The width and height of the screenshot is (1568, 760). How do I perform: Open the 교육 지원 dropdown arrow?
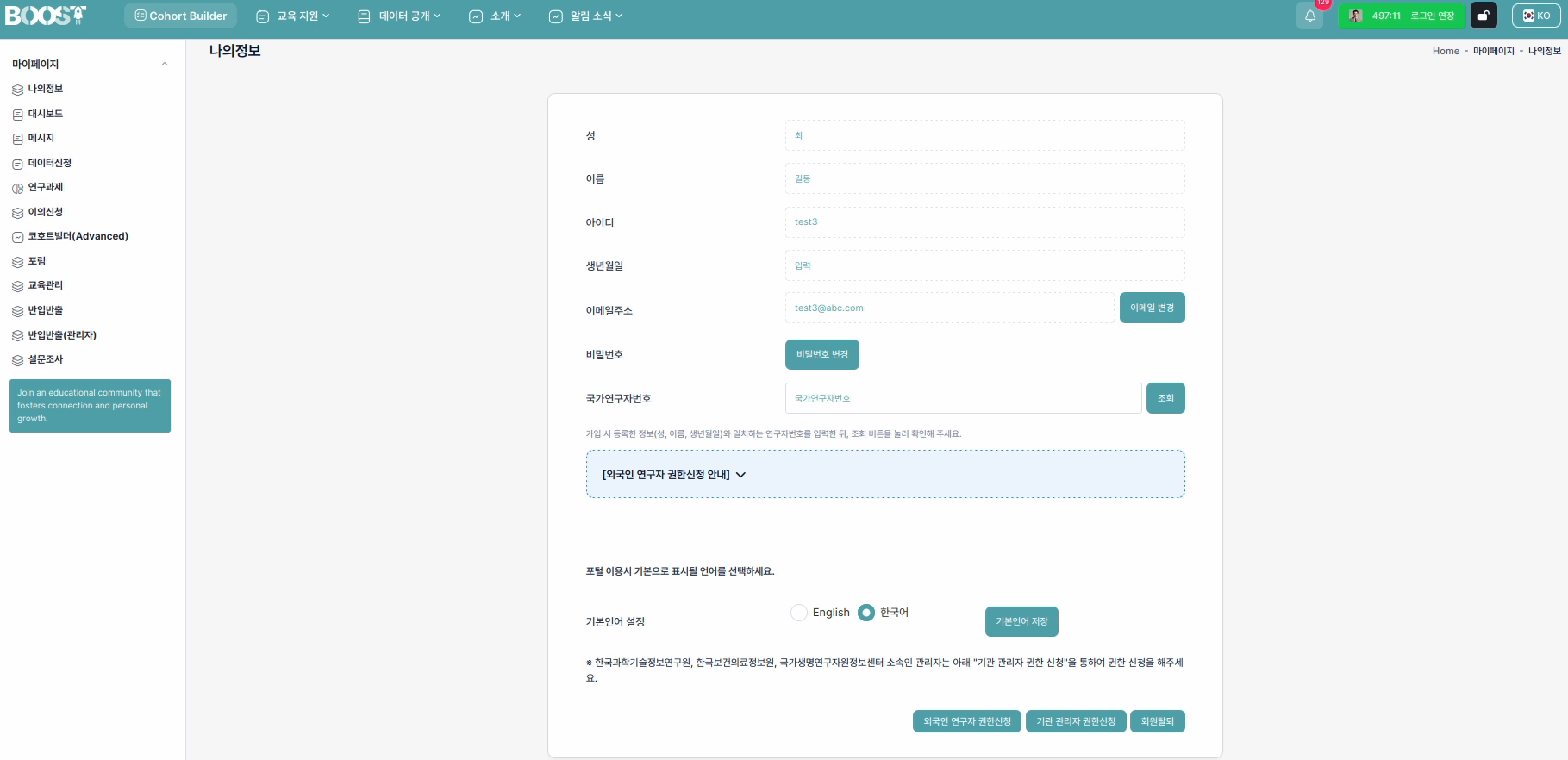coord(326,16)
